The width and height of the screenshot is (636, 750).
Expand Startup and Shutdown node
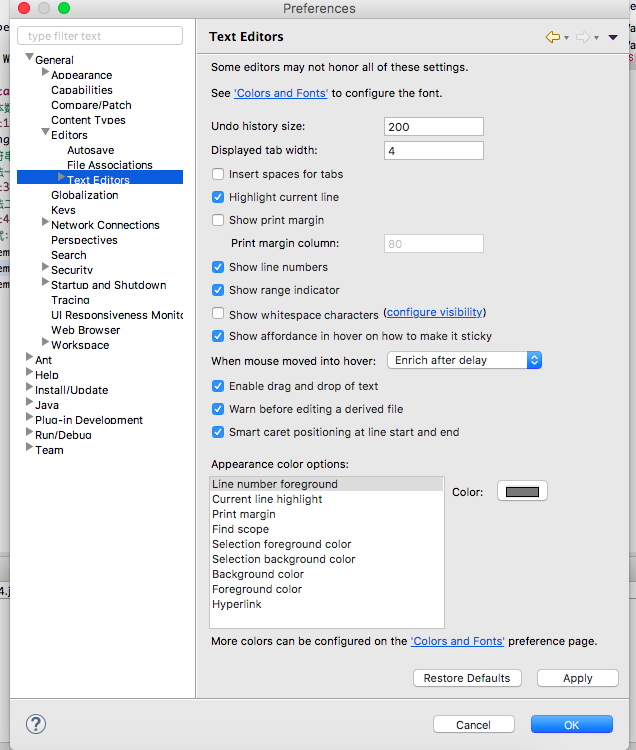tap(45, 282)
